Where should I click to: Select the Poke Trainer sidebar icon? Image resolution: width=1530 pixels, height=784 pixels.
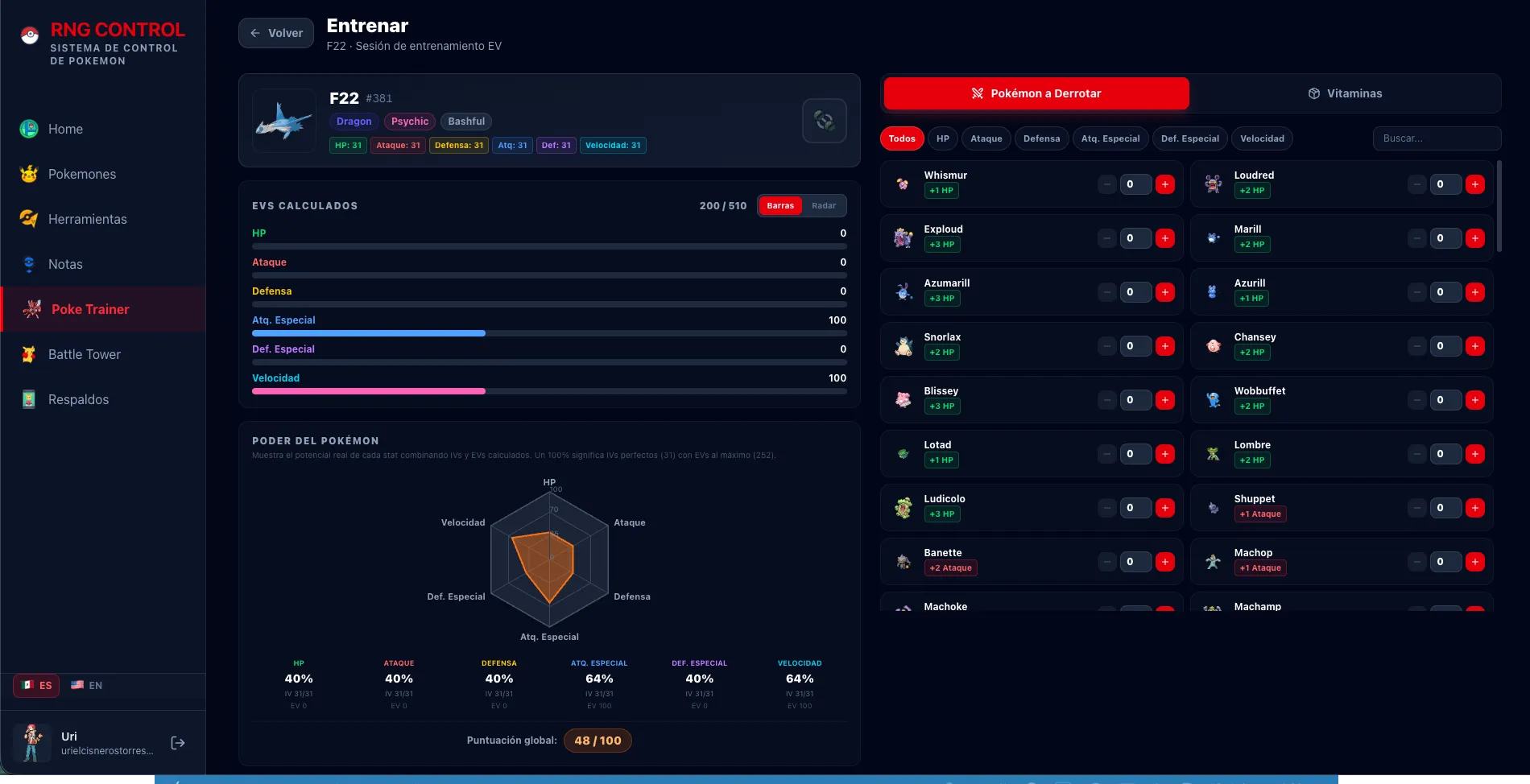click(32, 309)
